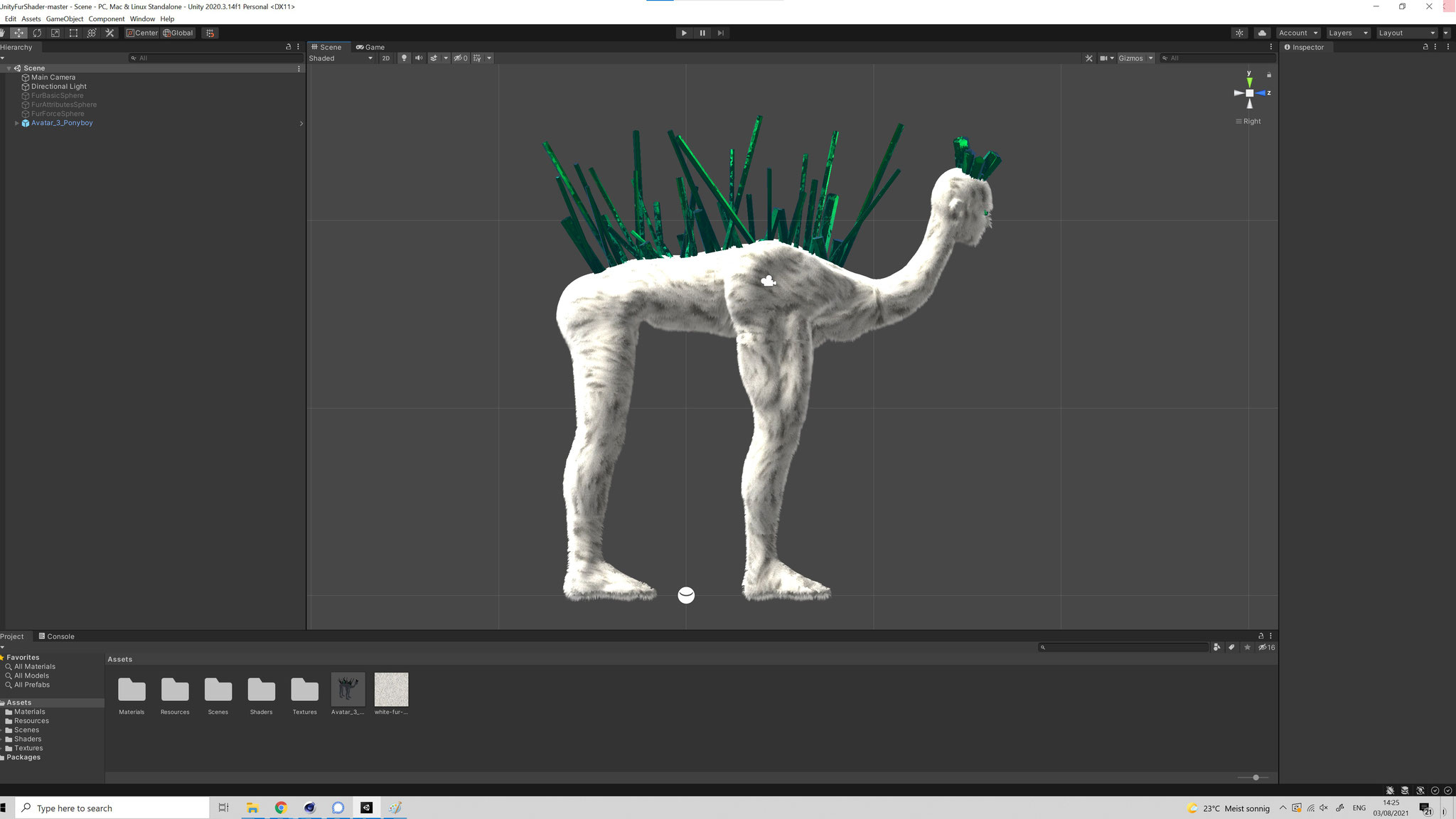Toggle scene lighting with lightbulb icon
1456x819 pixels.
point(404,58)
